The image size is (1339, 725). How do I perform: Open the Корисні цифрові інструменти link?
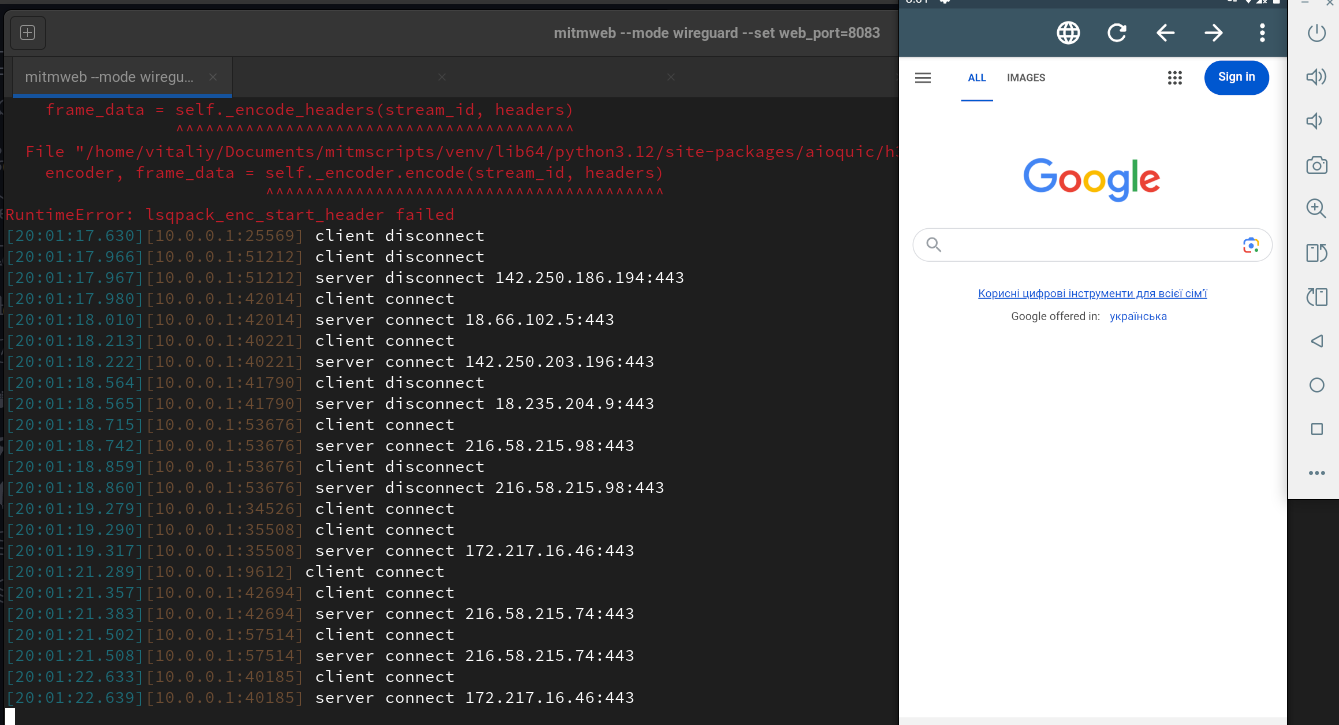tap(1092, 294)
